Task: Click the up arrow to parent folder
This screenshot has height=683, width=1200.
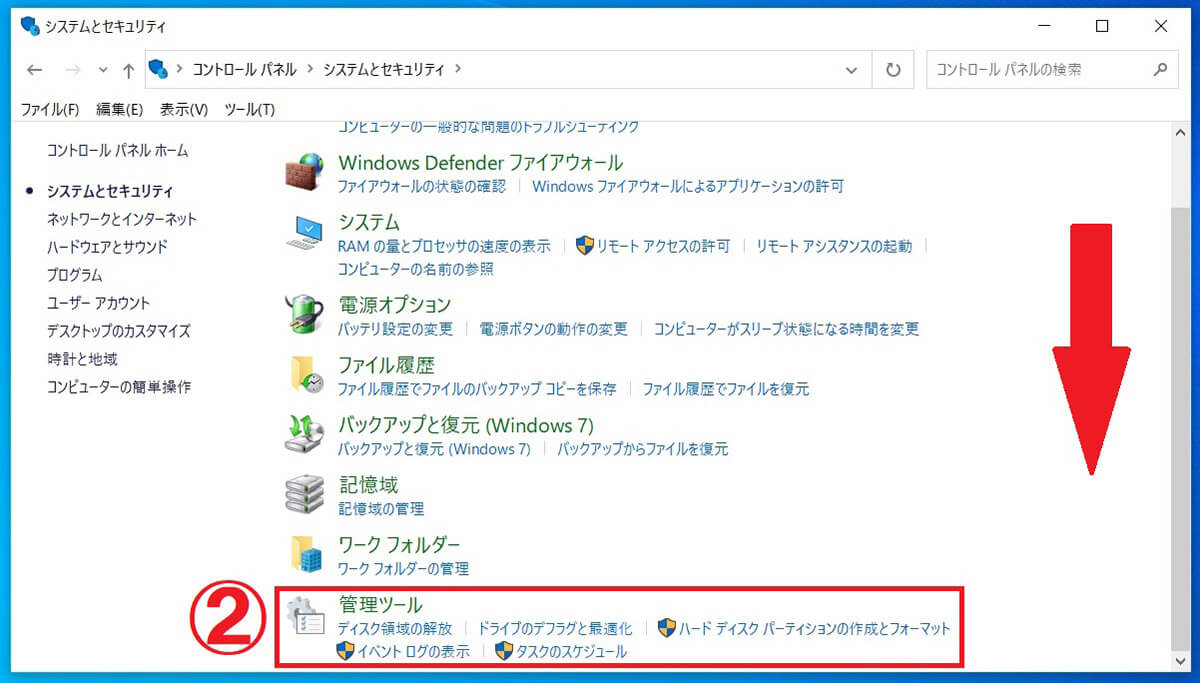Action: tap(128, 70)
